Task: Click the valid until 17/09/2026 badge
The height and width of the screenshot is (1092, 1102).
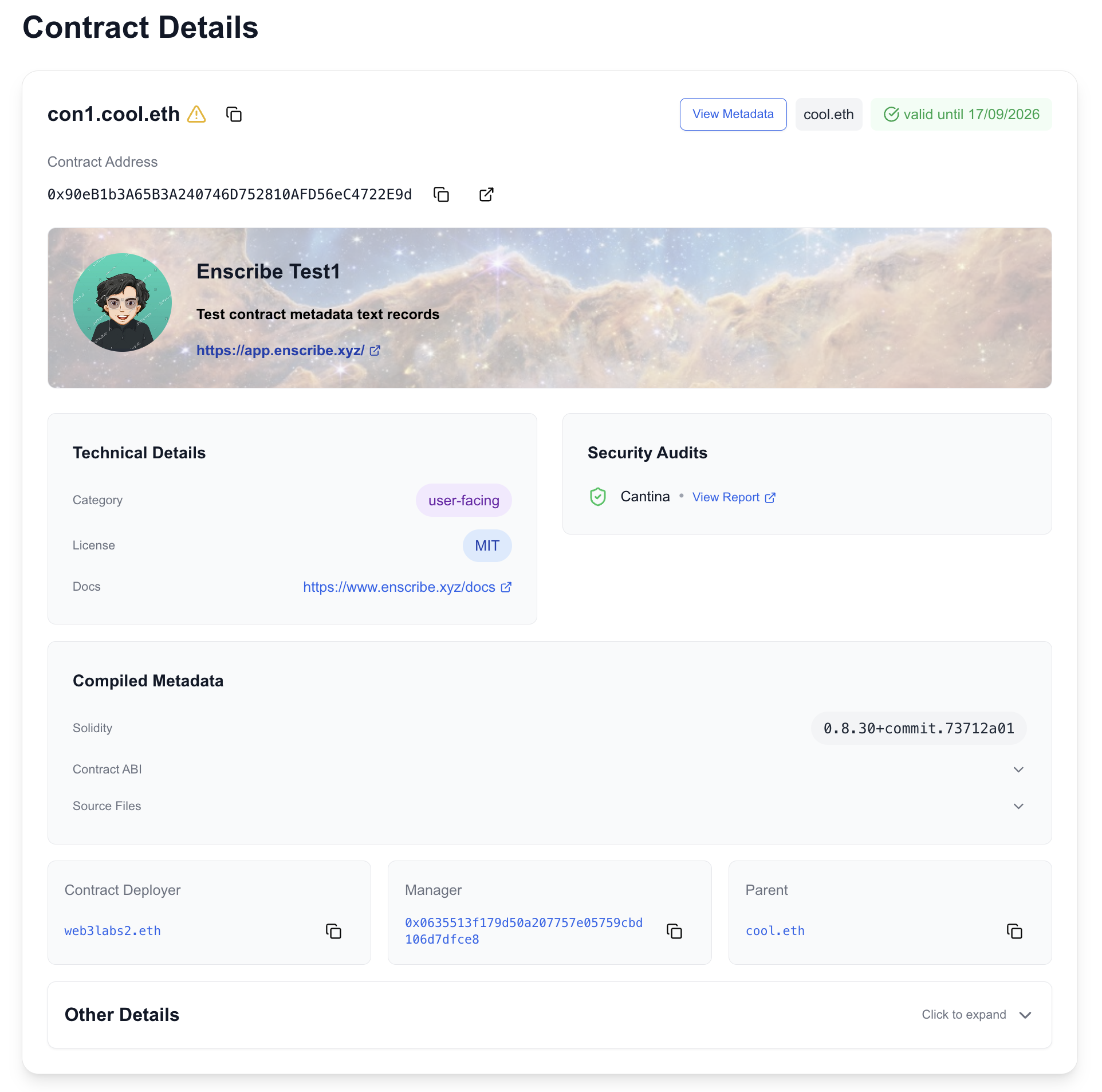Action: [961, 114]
